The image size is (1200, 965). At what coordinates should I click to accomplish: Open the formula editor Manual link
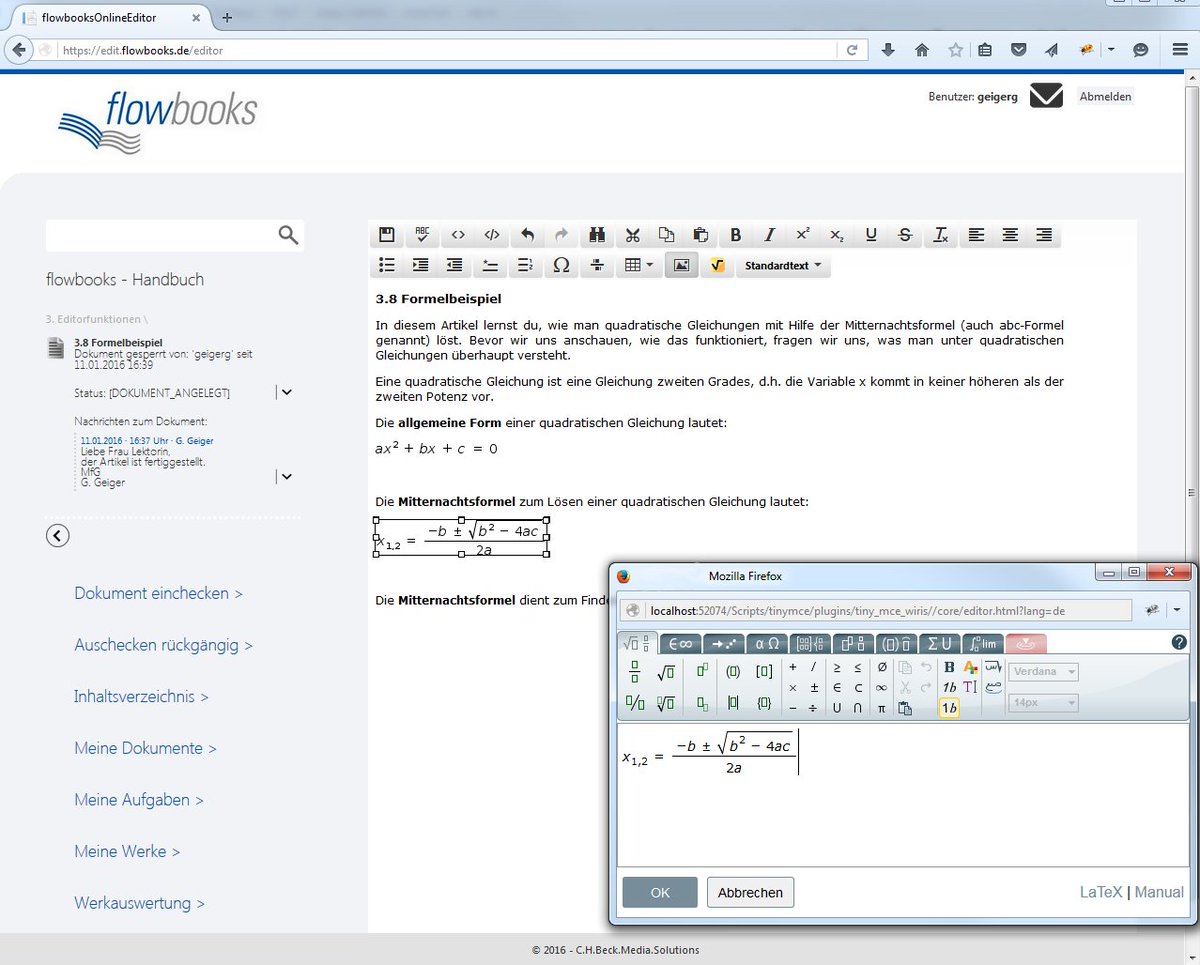coord(1159,892)
